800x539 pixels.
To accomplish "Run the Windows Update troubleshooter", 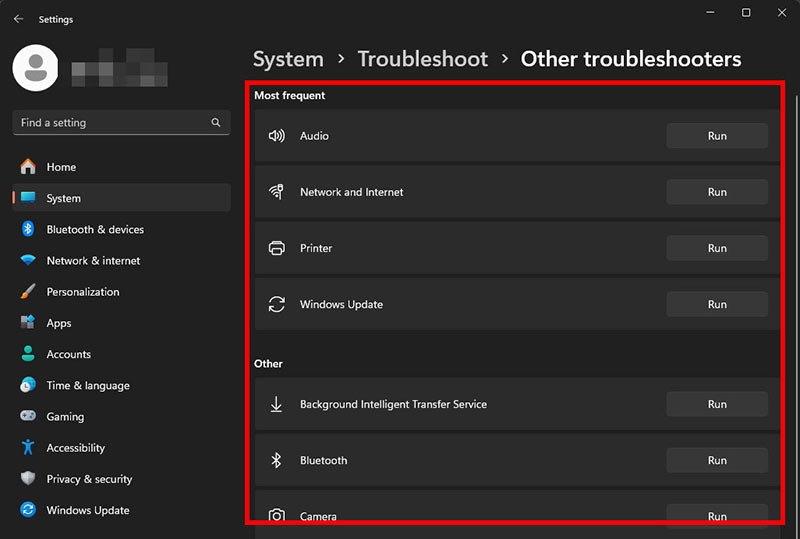I will click(x=717, y=304).
